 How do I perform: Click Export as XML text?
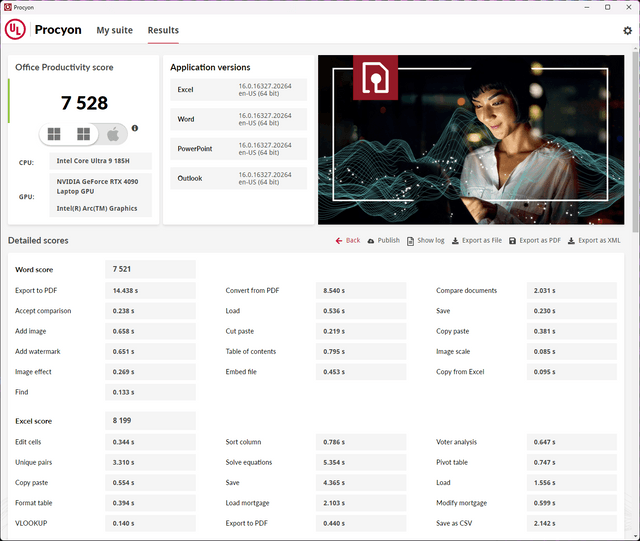(599, 240)
